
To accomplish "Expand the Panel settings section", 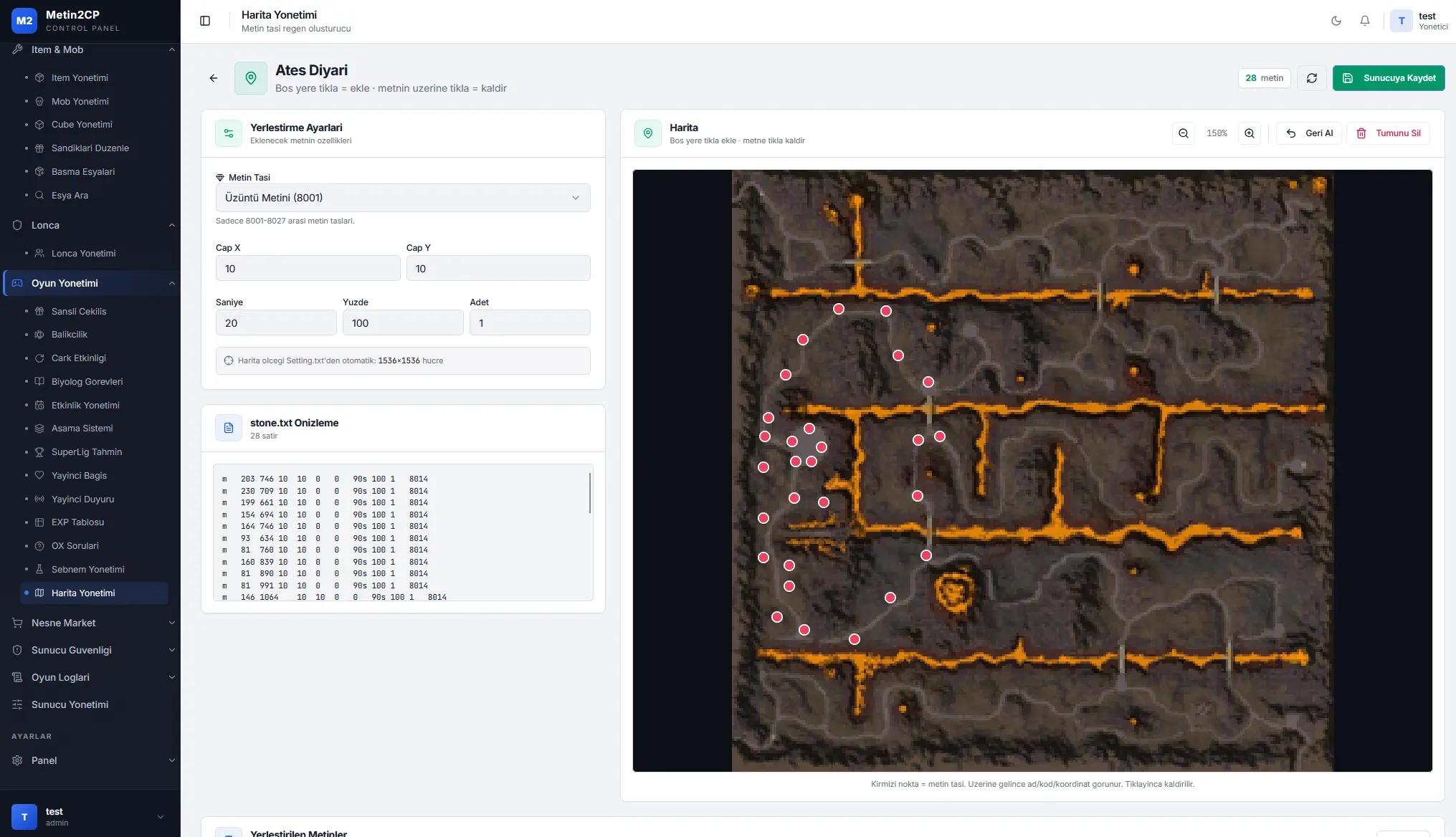I will click(x=90, y=760).
